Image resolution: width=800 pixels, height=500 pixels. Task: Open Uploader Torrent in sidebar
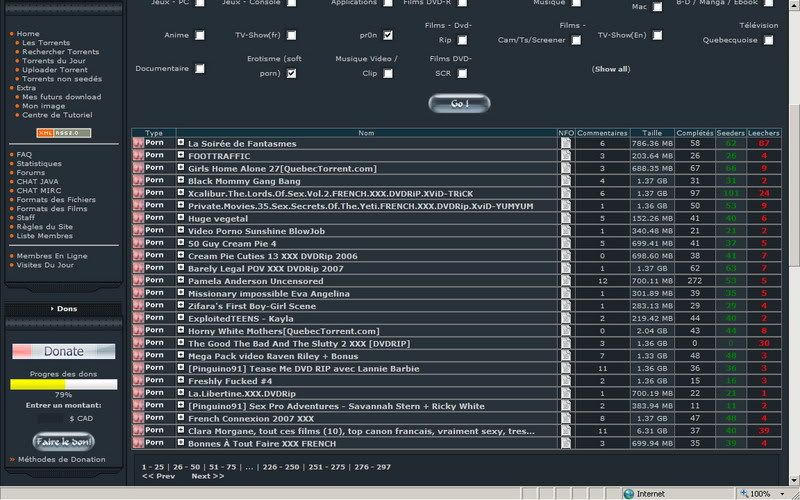click(x=55, y=70)
